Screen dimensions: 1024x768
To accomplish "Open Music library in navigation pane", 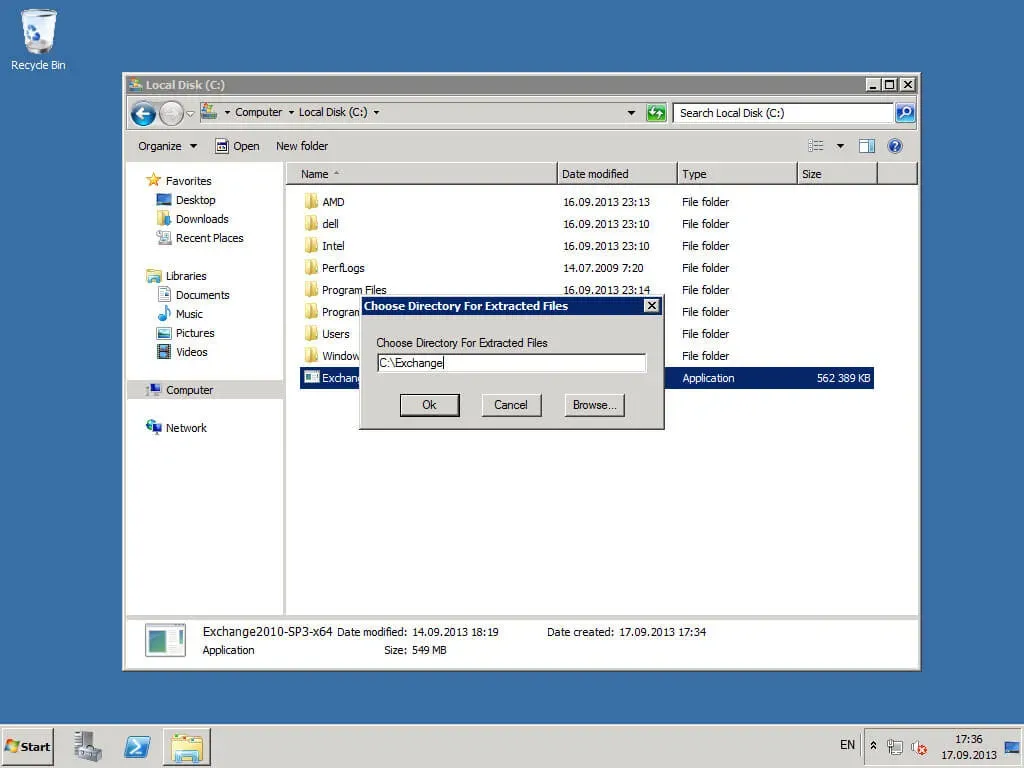I will 189,314.
